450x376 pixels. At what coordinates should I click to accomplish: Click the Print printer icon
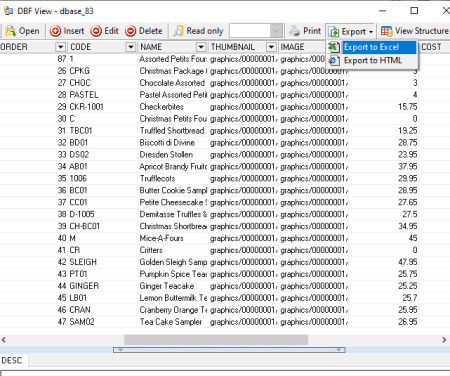pyautogui.click(x=294, y=31)
